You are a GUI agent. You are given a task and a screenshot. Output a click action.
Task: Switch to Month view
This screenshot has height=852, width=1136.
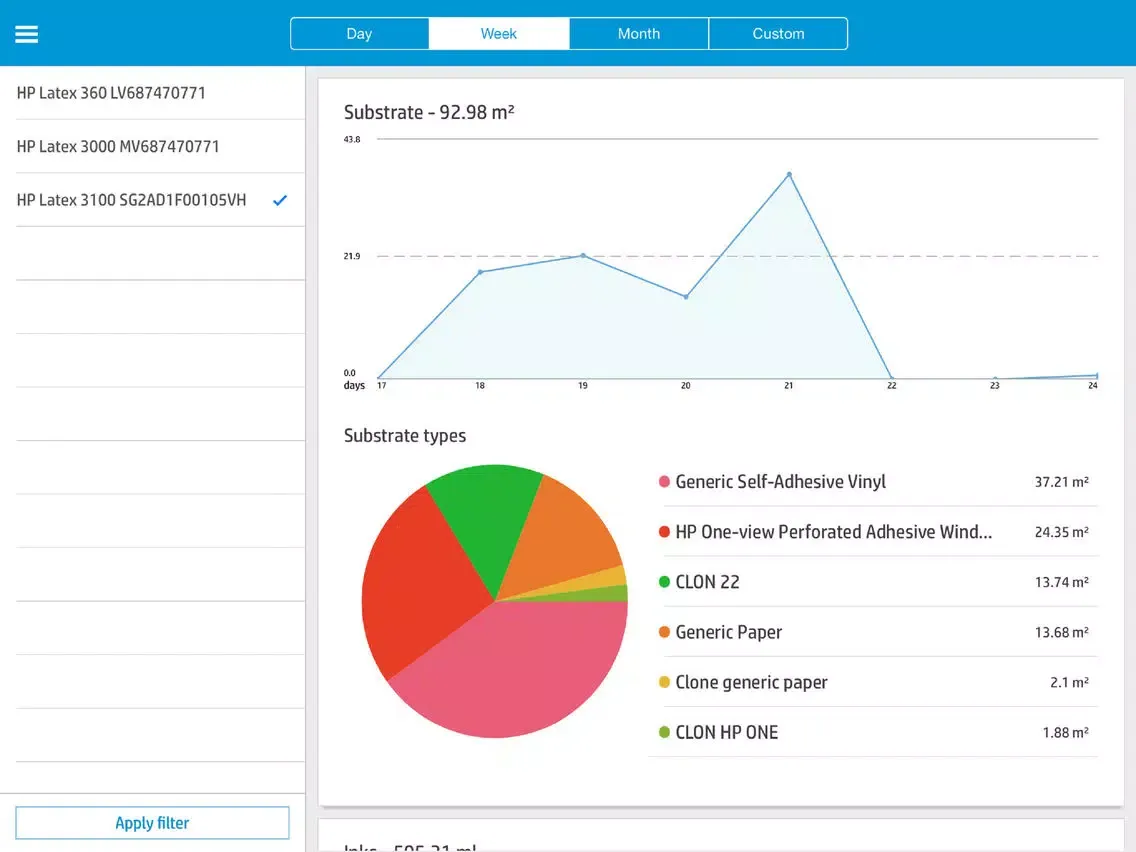(638, 33)
